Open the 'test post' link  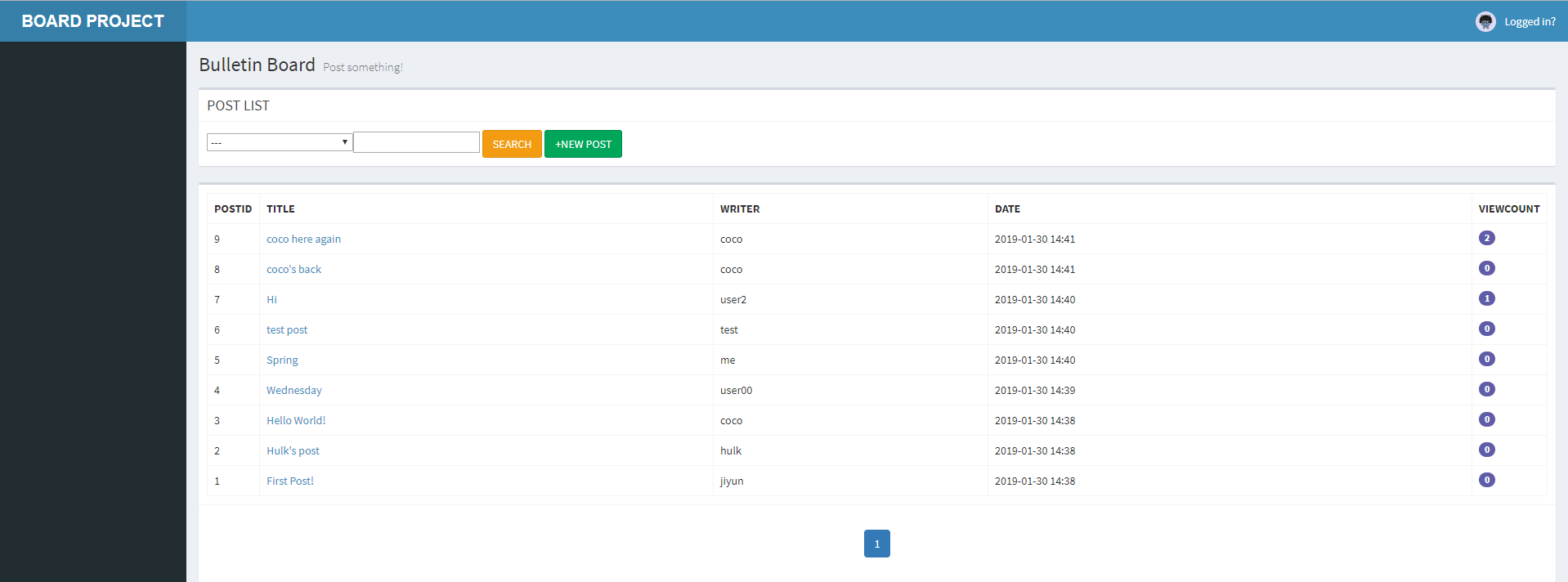click(287, 329)
